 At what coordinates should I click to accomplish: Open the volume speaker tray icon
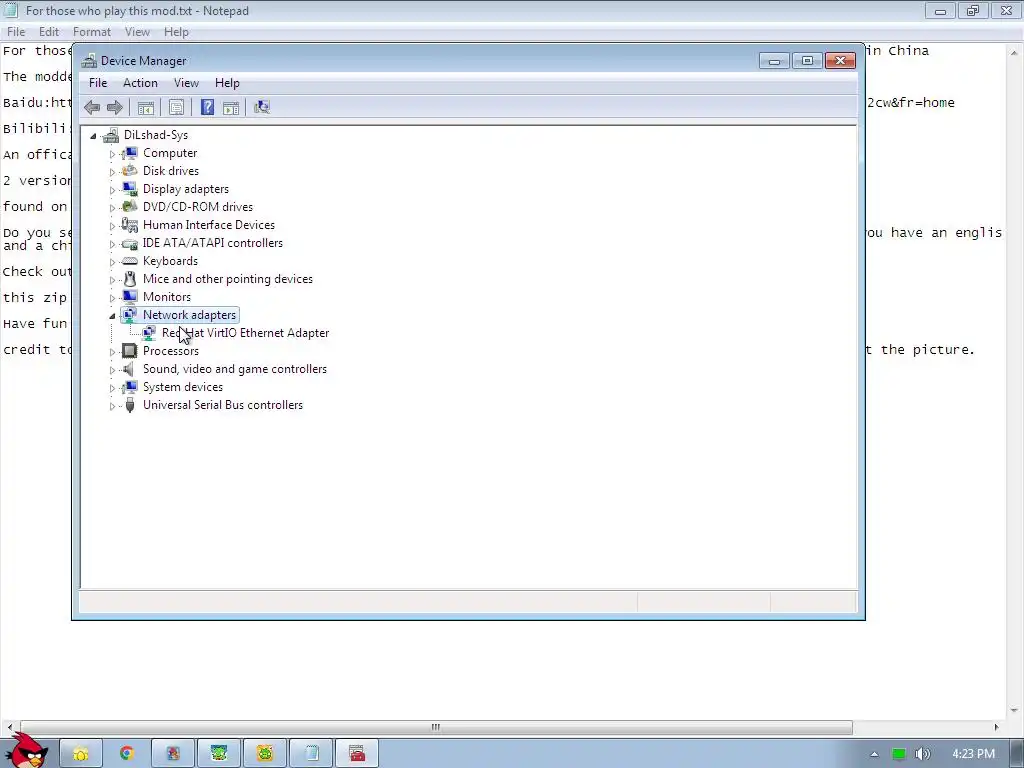[923, 754]
